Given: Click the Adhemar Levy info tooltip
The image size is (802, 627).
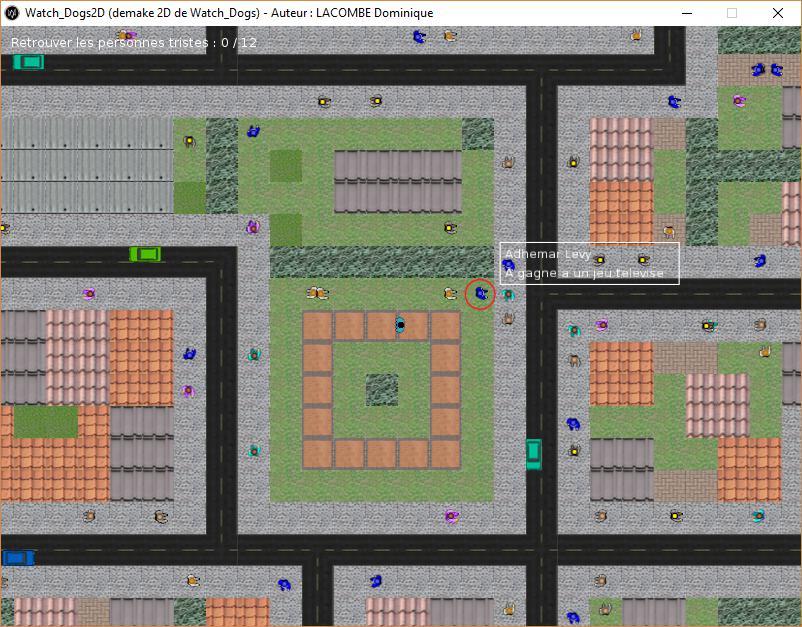Looking at the screenshot, I should [589, 263].
